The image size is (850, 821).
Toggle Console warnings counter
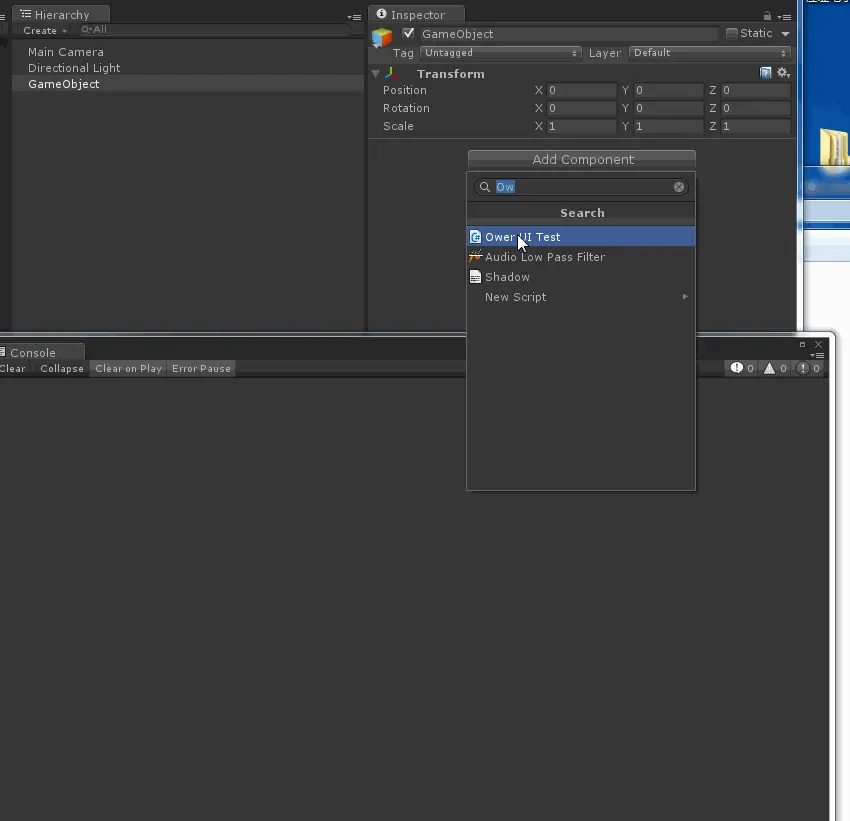point(775,369)
